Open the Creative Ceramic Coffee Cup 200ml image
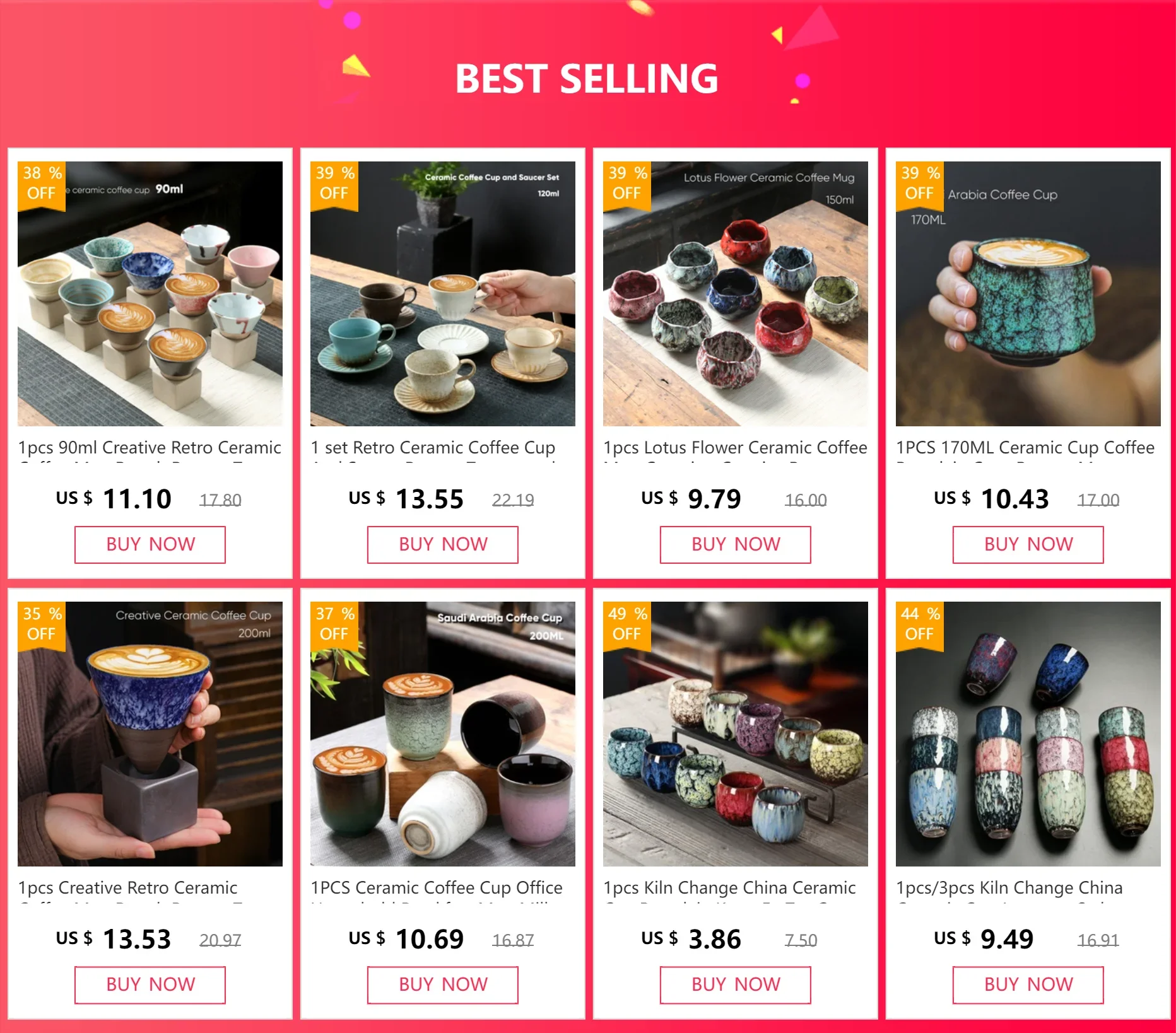1176x1033 pixels. pyautogui.click(x=150, y=734)
